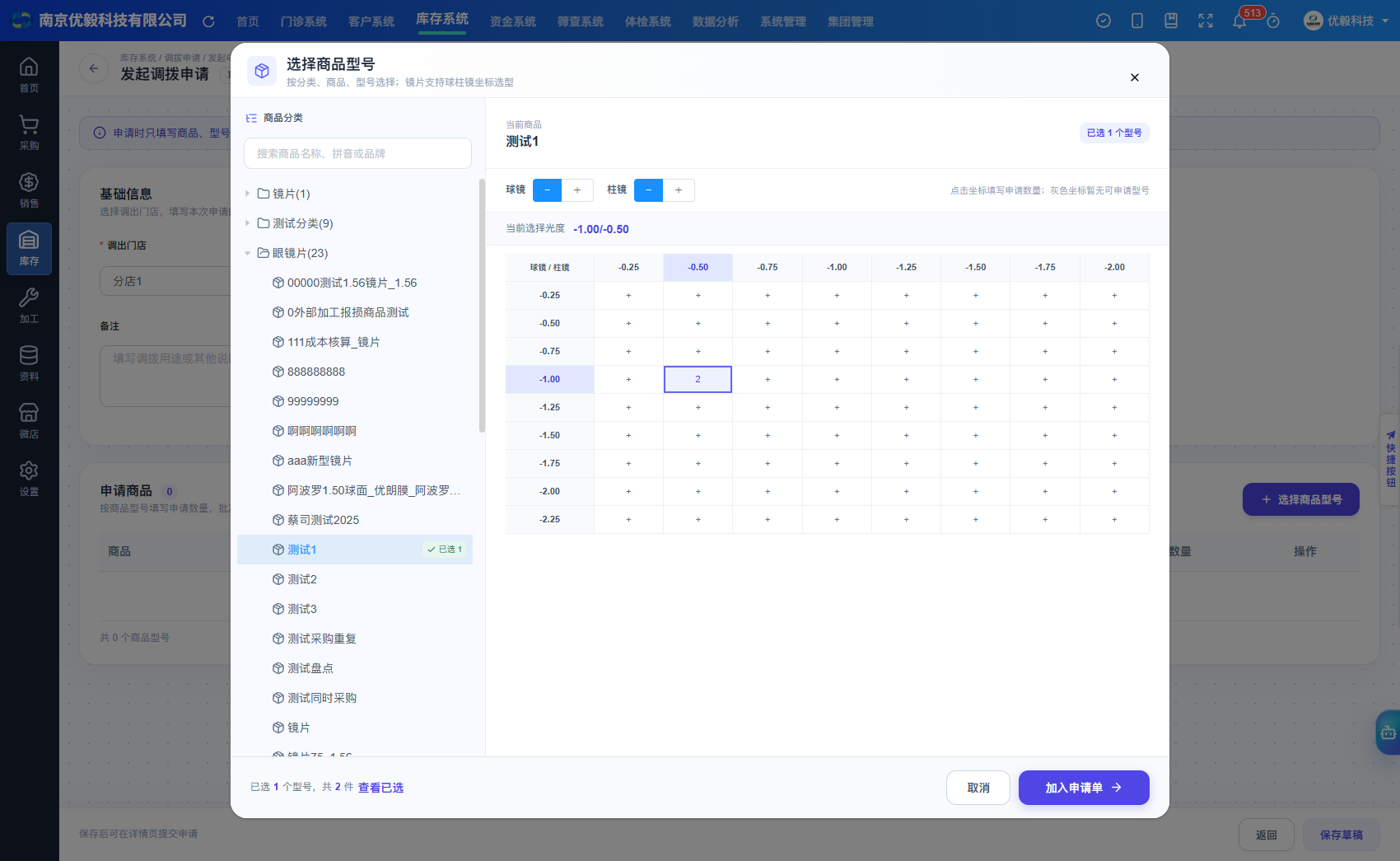This screenshot has height=861, width=1400.
Task: Close the 选择商品型号 dialog
Action: point(1135,77)
